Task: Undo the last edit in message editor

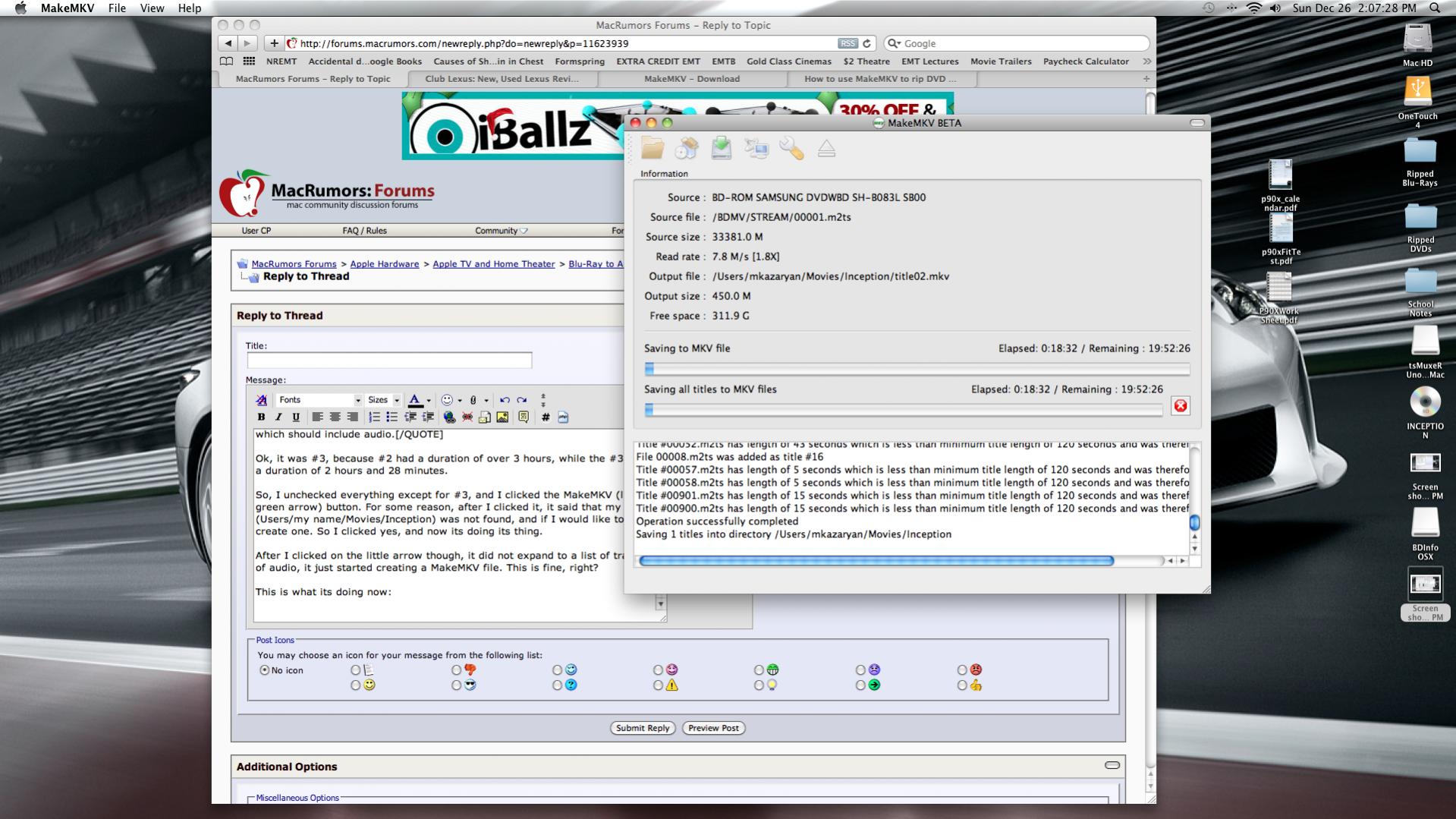Action: coord(505,400)
